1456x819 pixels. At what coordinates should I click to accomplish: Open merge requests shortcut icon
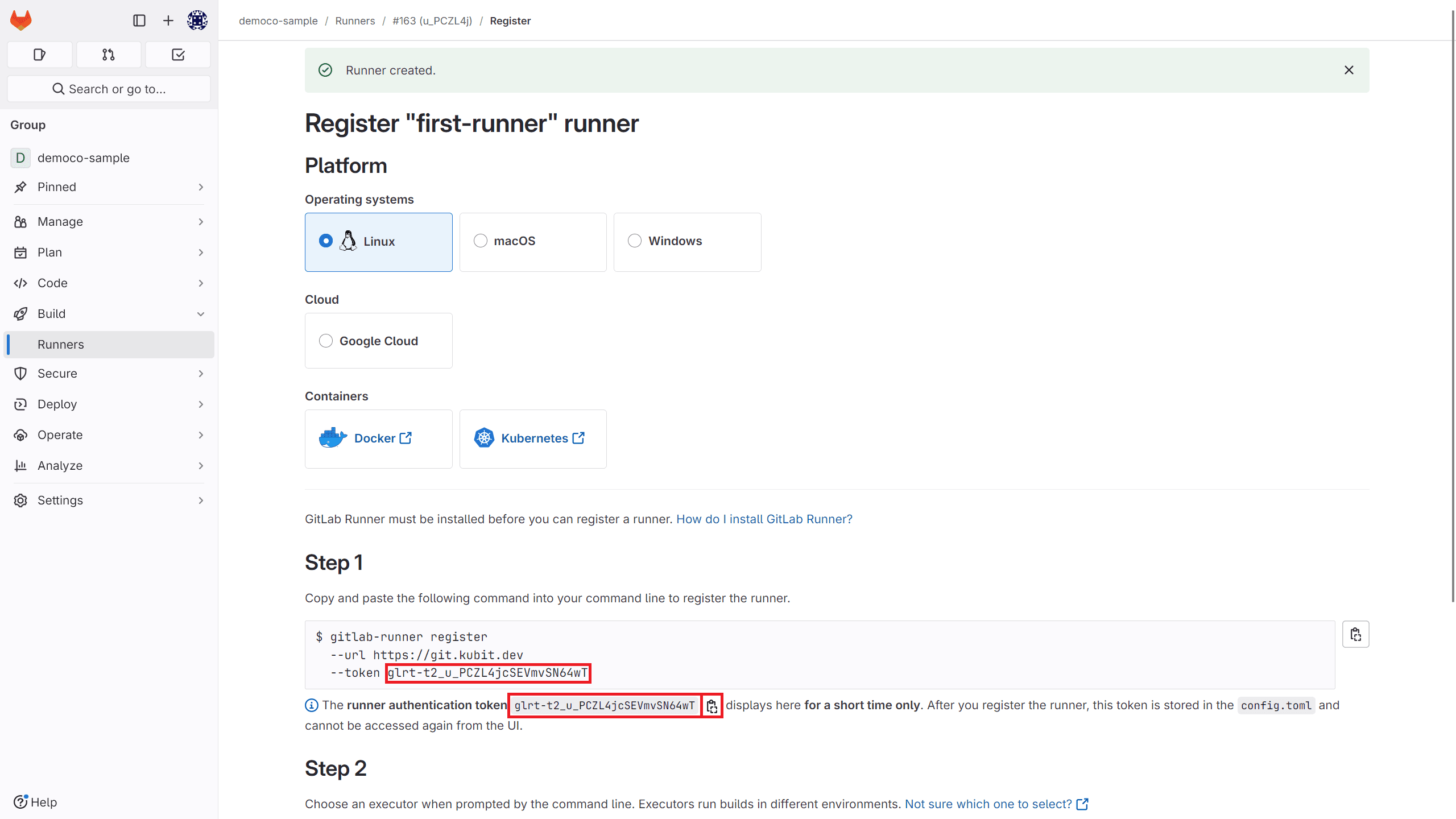(109, 55)
